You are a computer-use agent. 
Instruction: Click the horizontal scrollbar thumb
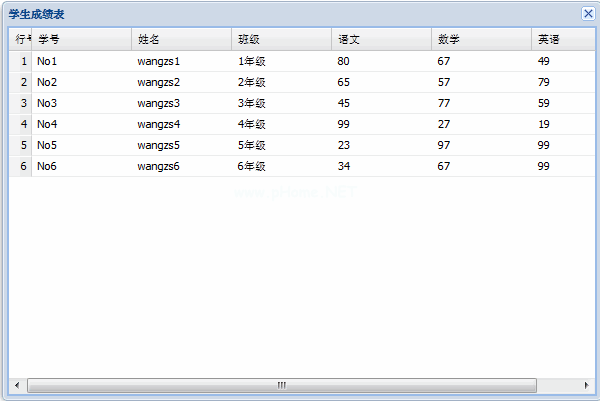pos(282,385)
